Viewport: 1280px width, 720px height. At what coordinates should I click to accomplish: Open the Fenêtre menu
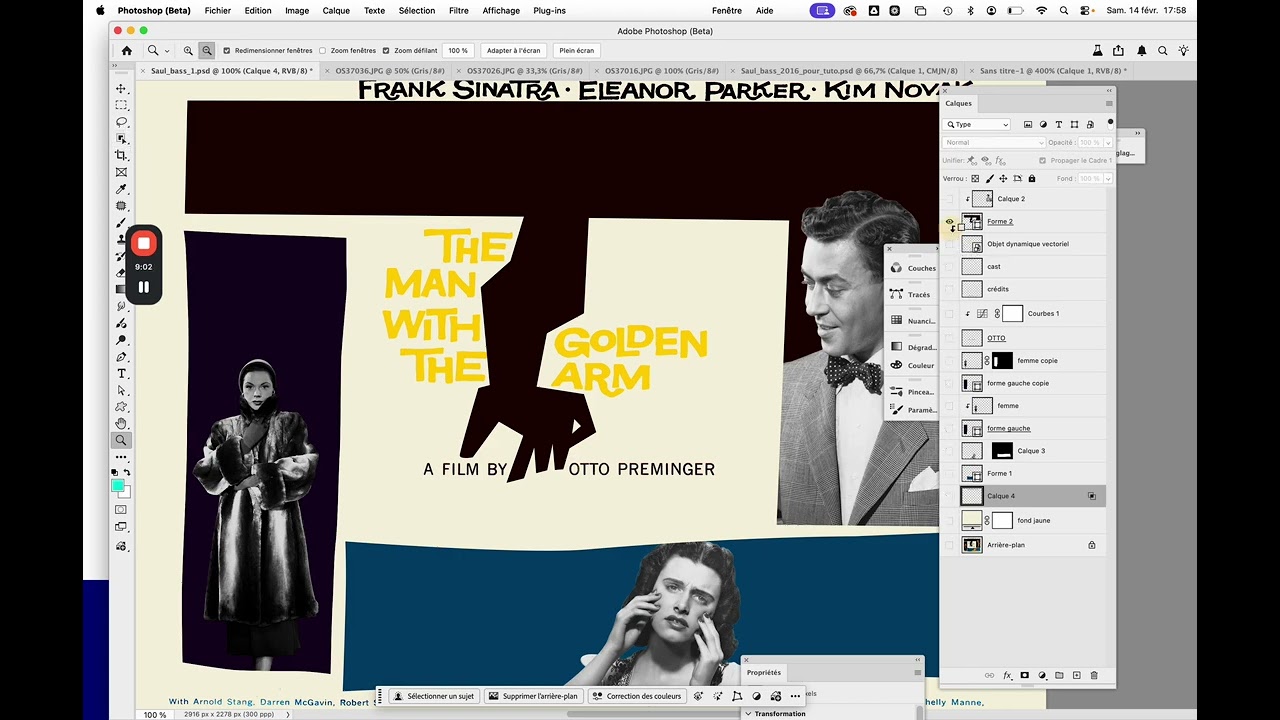pos(727,10)
